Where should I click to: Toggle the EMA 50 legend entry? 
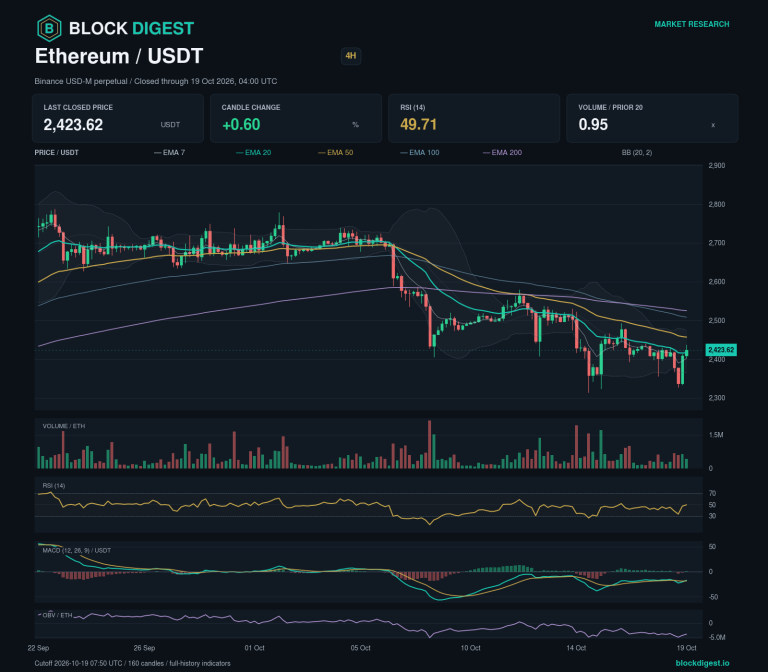click(336, 152)
